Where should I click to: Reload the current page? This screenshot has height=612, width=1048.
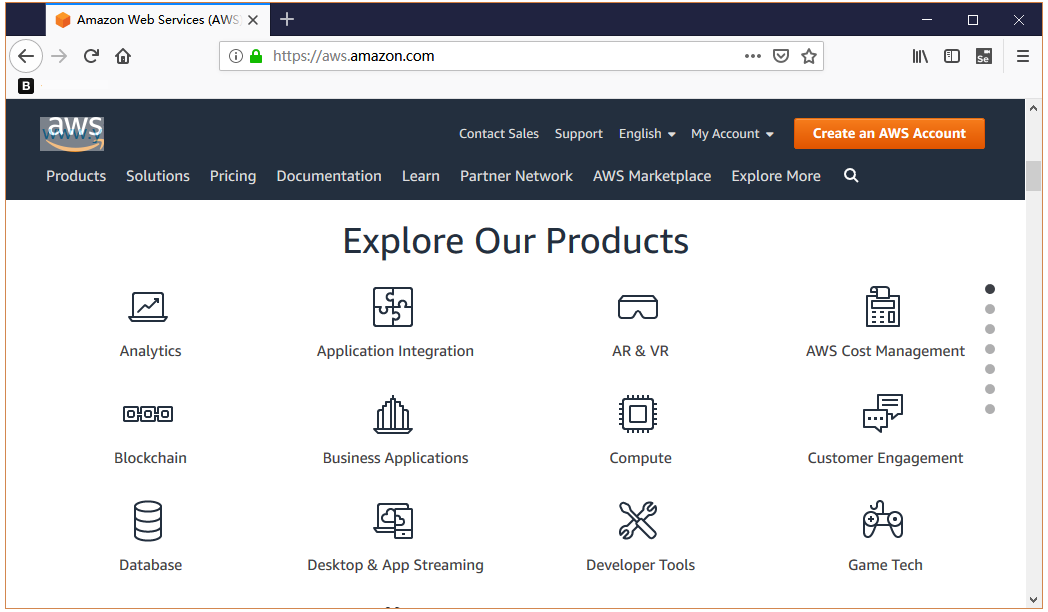[x=92, y=56]
